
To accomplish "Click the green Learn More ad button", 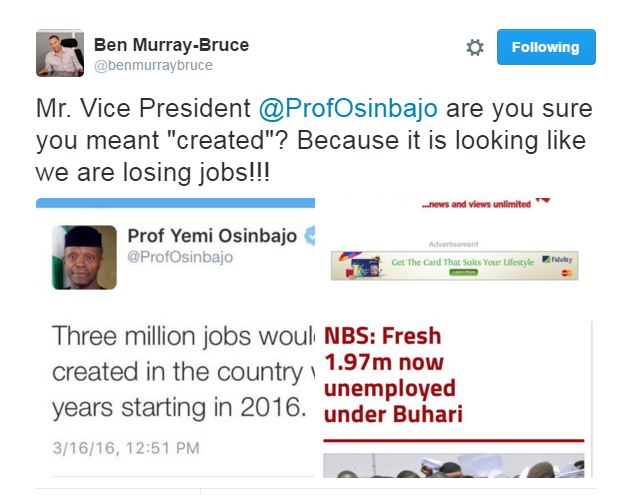I will coord(462,272).
